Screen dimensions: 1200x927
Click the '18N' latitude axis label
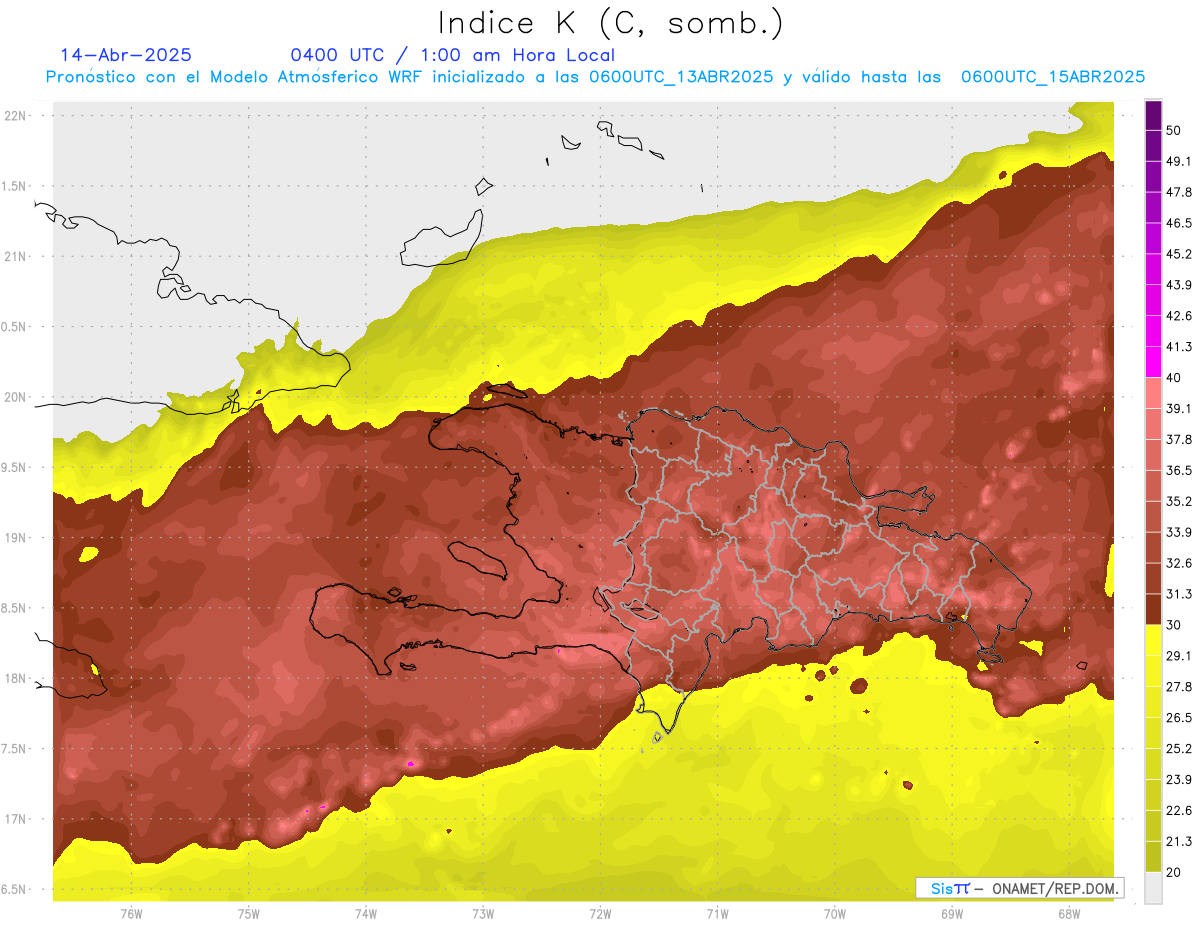tap(16, 678)
